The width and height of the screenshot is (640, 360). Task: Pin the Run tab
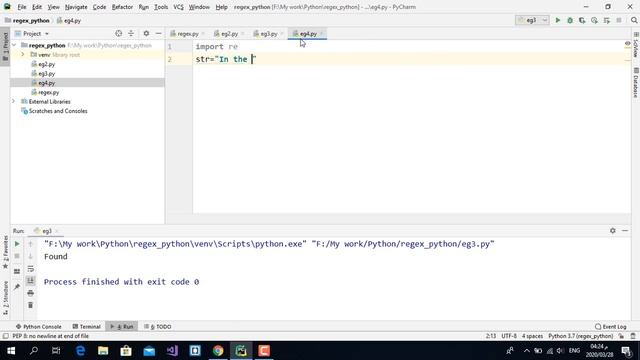[x=17, y=287]
